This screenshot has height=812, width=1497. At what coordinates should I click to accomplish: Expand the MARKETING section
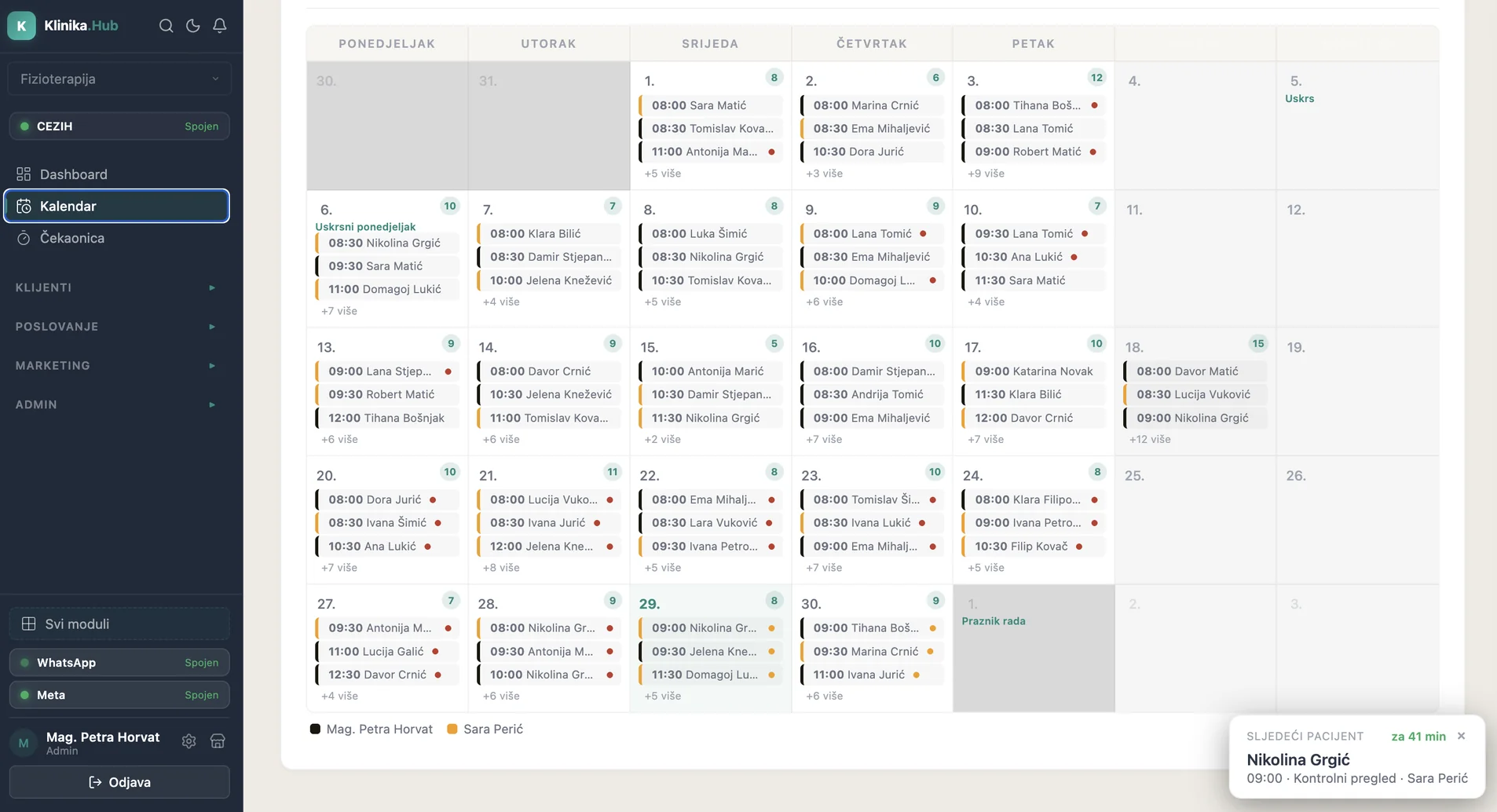point(116,366)
